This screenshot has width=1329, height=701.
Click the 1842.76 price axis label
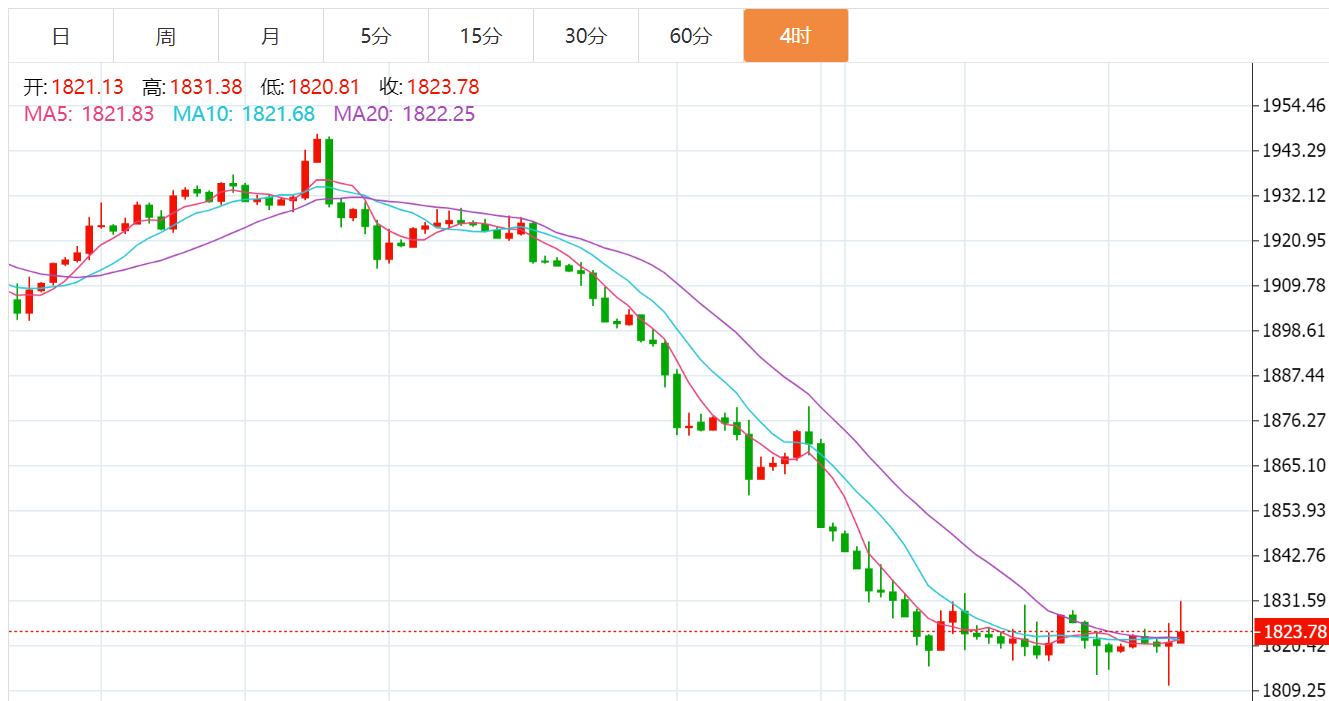pyautogui.click(x=1293, y=555)
